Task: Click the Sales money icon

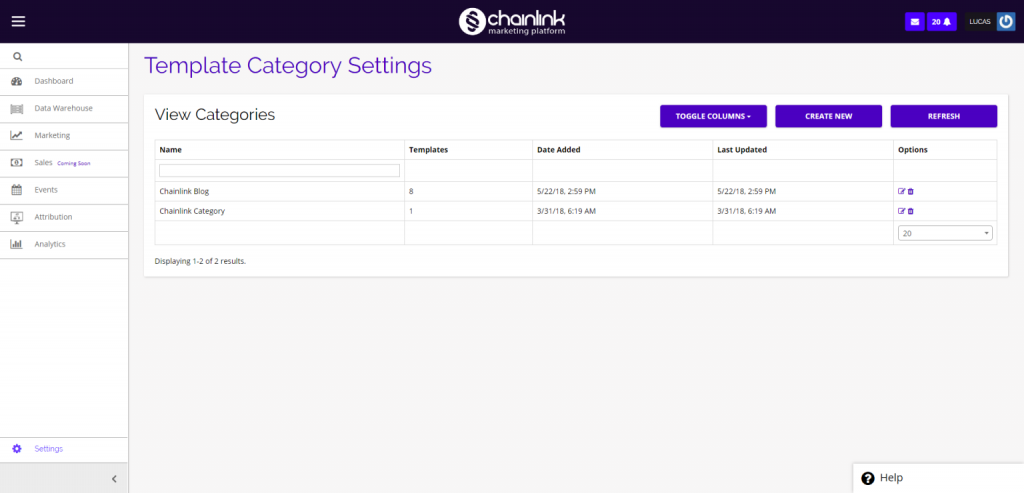Action: point(17,163)
